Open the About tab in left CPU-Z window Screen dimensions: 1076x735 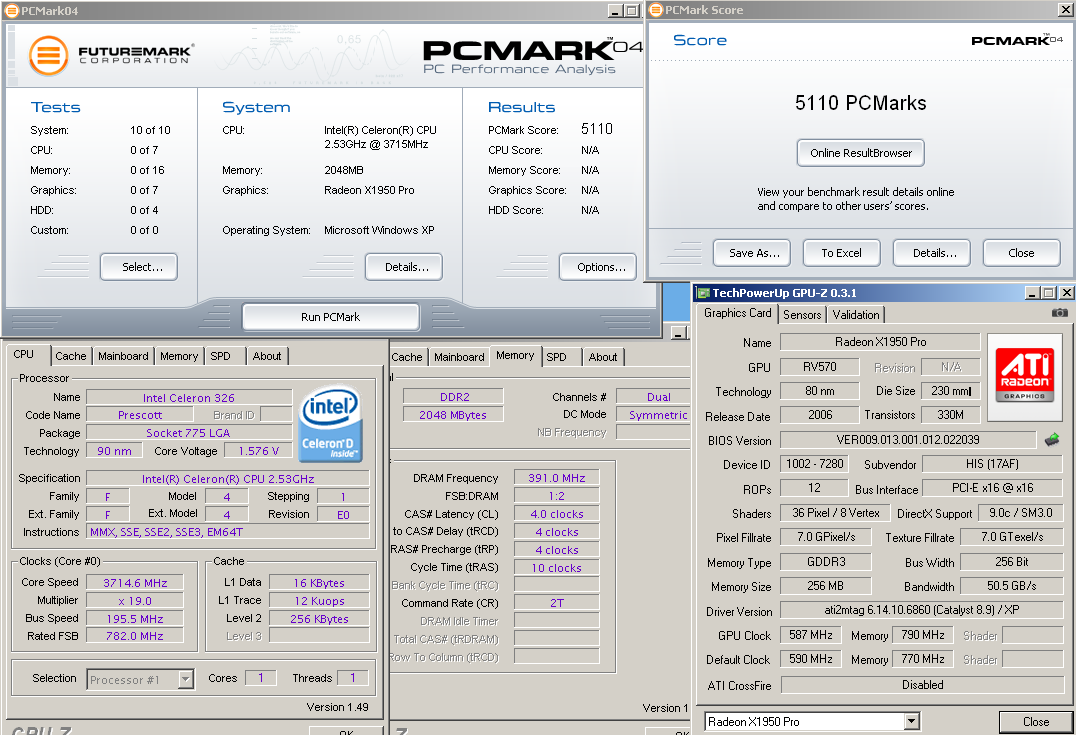tap(267, 356)
